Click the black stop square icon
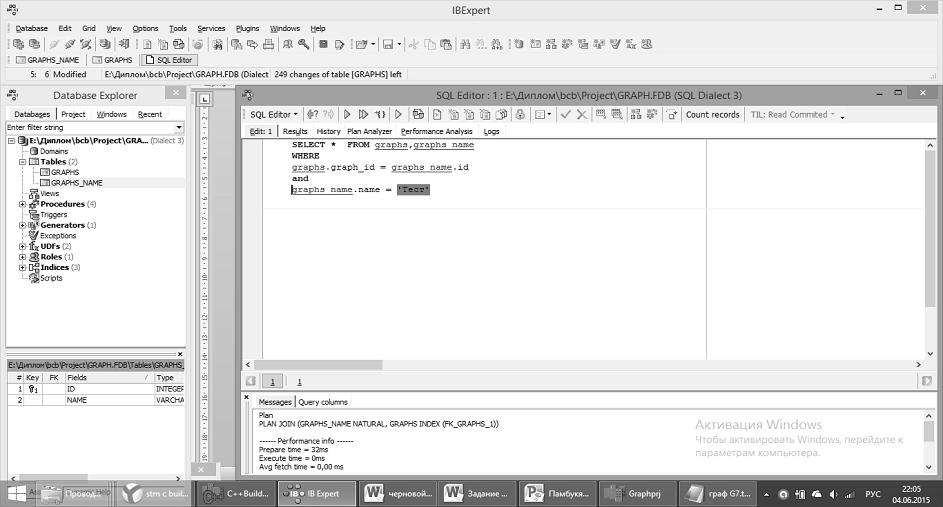The height and width of the screenshot is (507, 943). click(x=323, y=44)
